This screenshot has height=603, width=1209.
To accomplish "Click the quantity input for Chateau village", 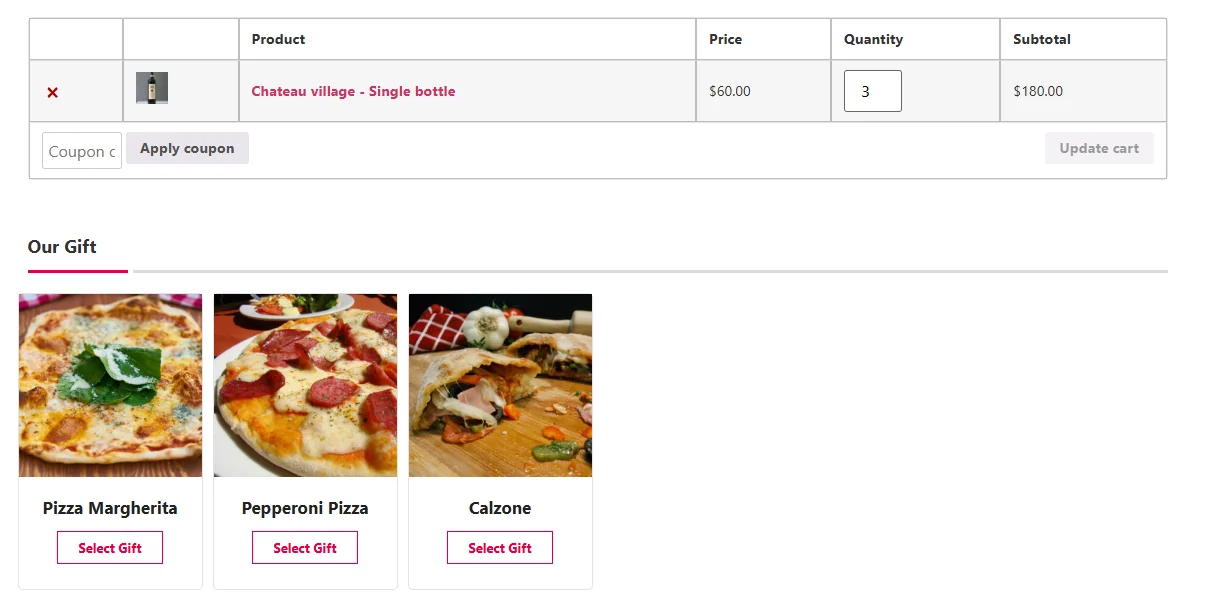I will (871, 90).
